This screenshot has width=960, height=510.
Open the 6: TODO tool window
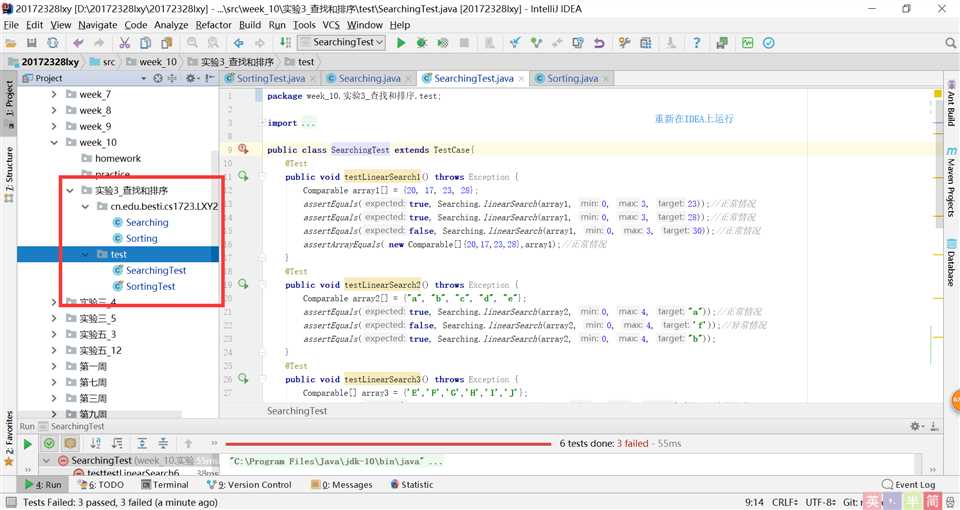102,484
